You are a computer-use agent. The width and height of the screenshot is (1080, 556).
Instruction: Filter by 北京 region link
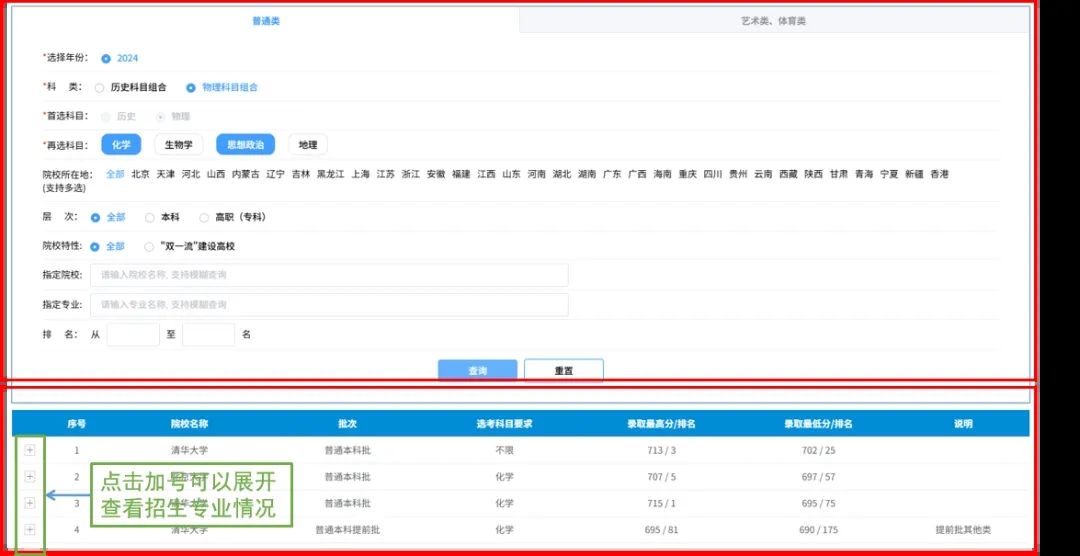(141, 174)
